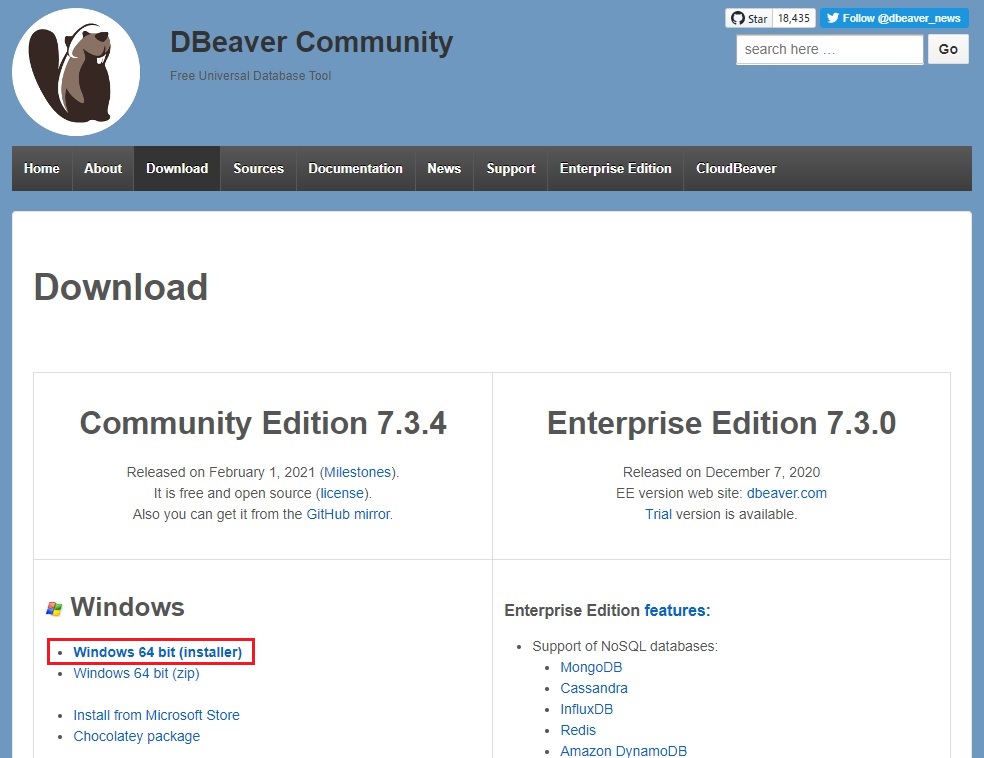
Task: Go to the About page
Action: (103, 168)
